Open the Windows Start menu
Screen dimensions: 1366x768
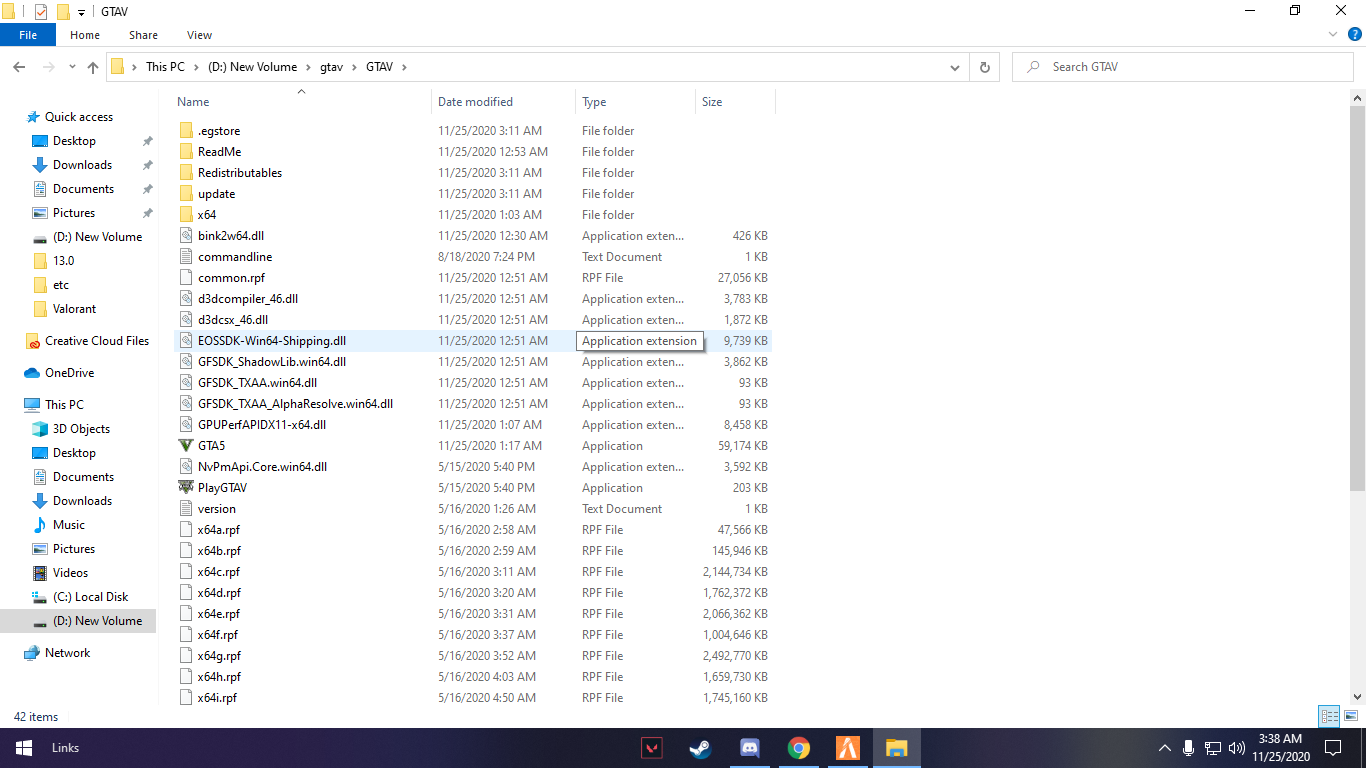[x=24, y=748]
